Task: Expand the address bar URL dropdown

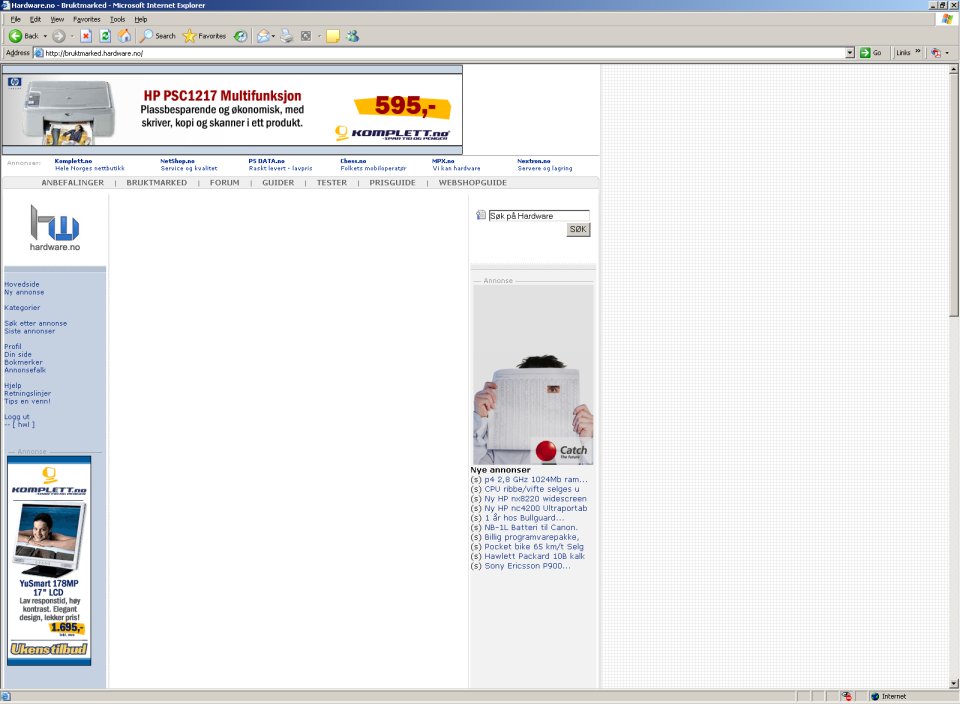Action: point(850,53)
